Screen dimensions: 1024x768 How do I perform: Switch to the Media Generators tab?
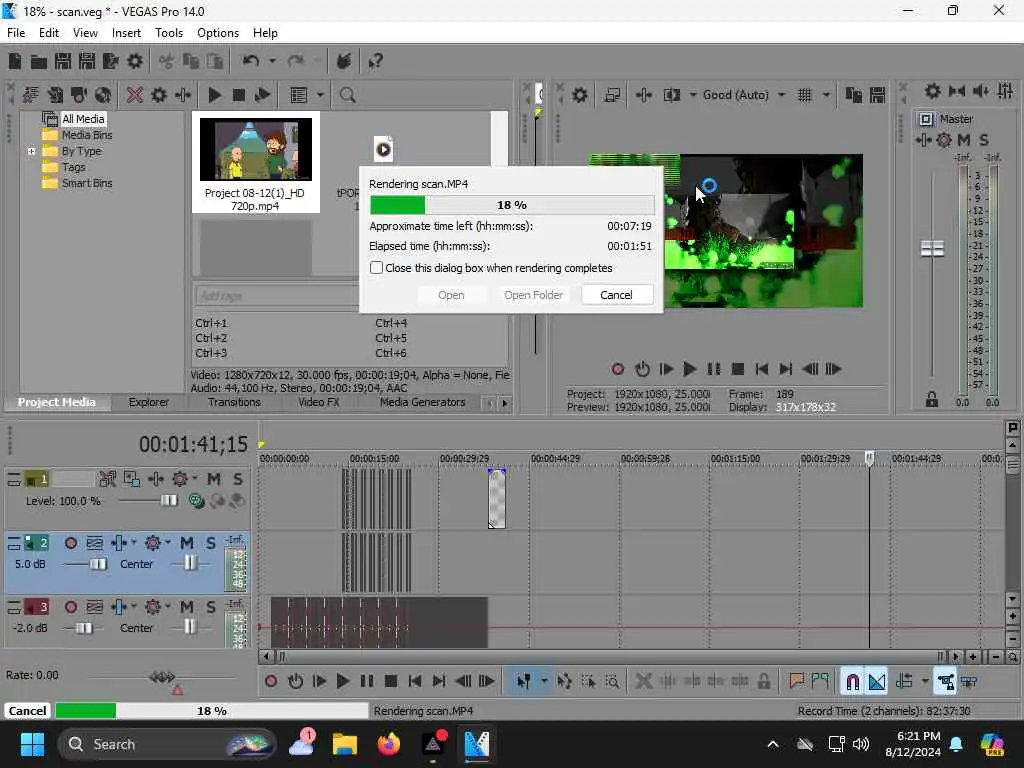[x=423, y=403]
